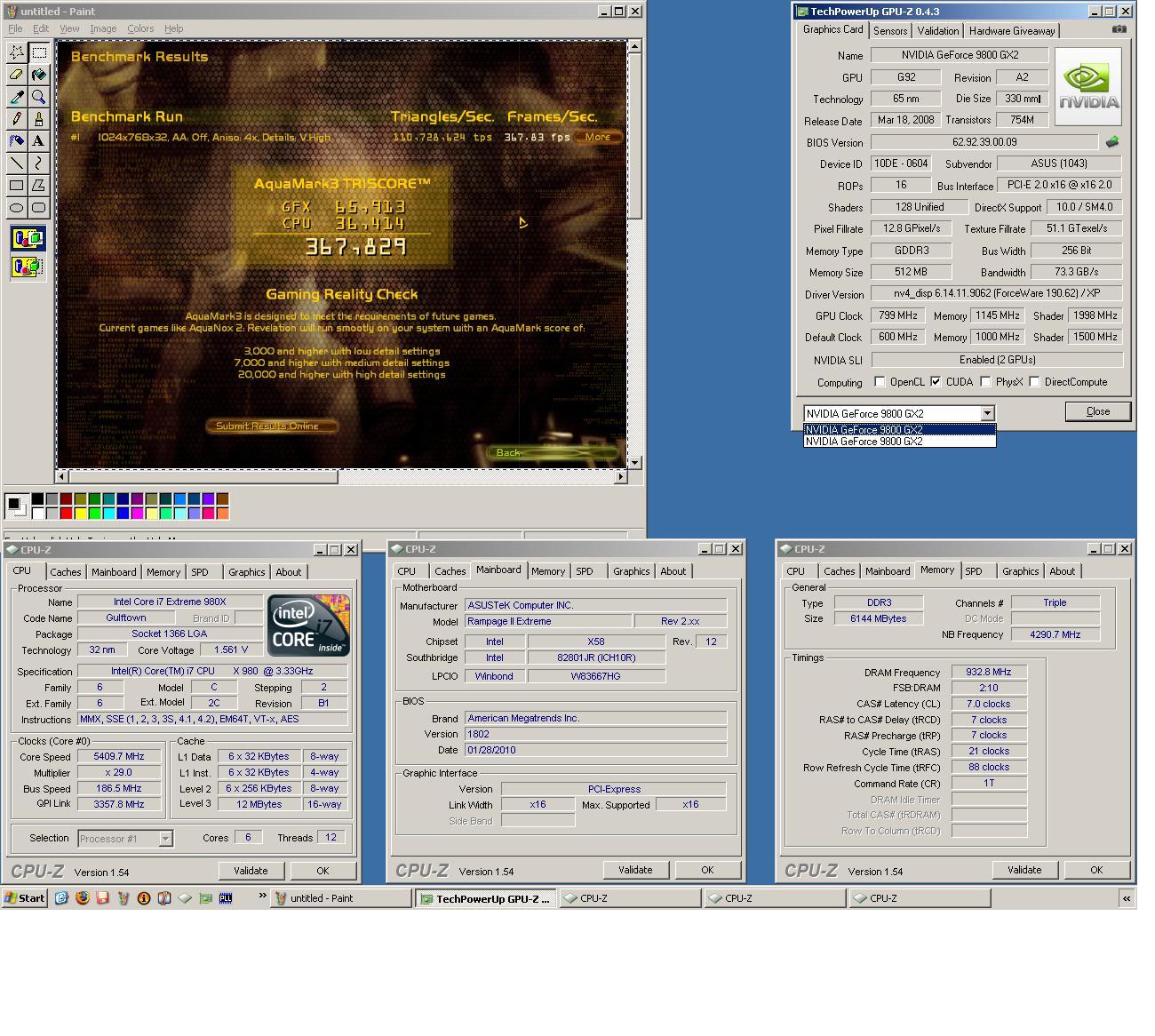This screenshot has width=1155, height=1036.
Task: Toggle the PhysX checkbox in GPU-Z
Action: (x=986, y=382)
